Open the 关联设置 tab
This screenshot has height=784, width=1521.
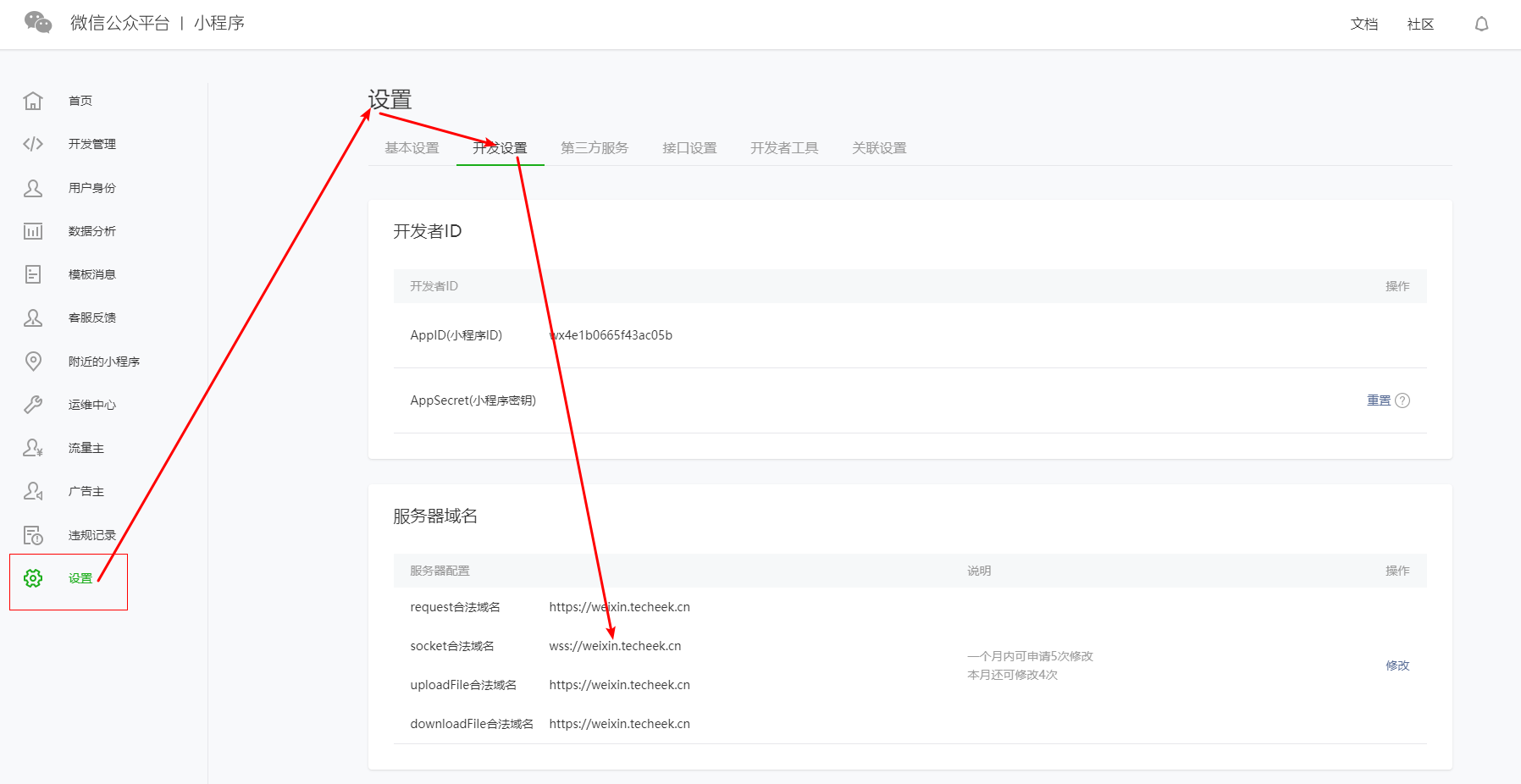click(879, 148)
